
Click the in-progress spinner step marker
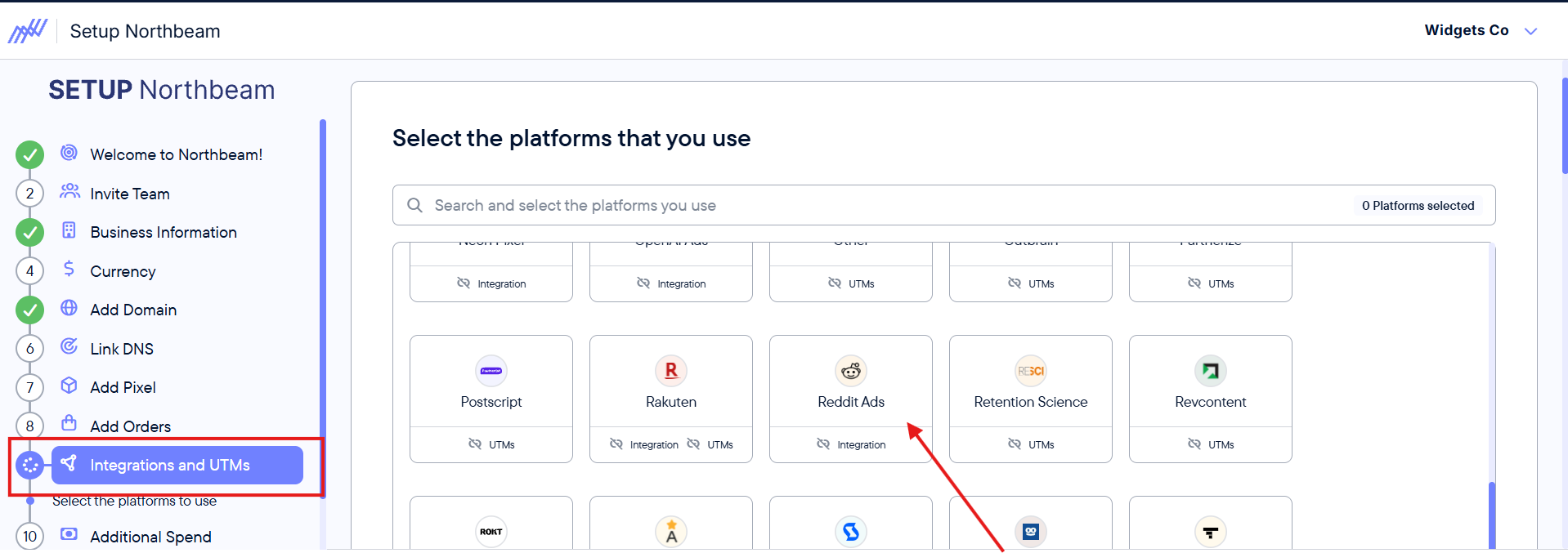[x=30, y=465]
